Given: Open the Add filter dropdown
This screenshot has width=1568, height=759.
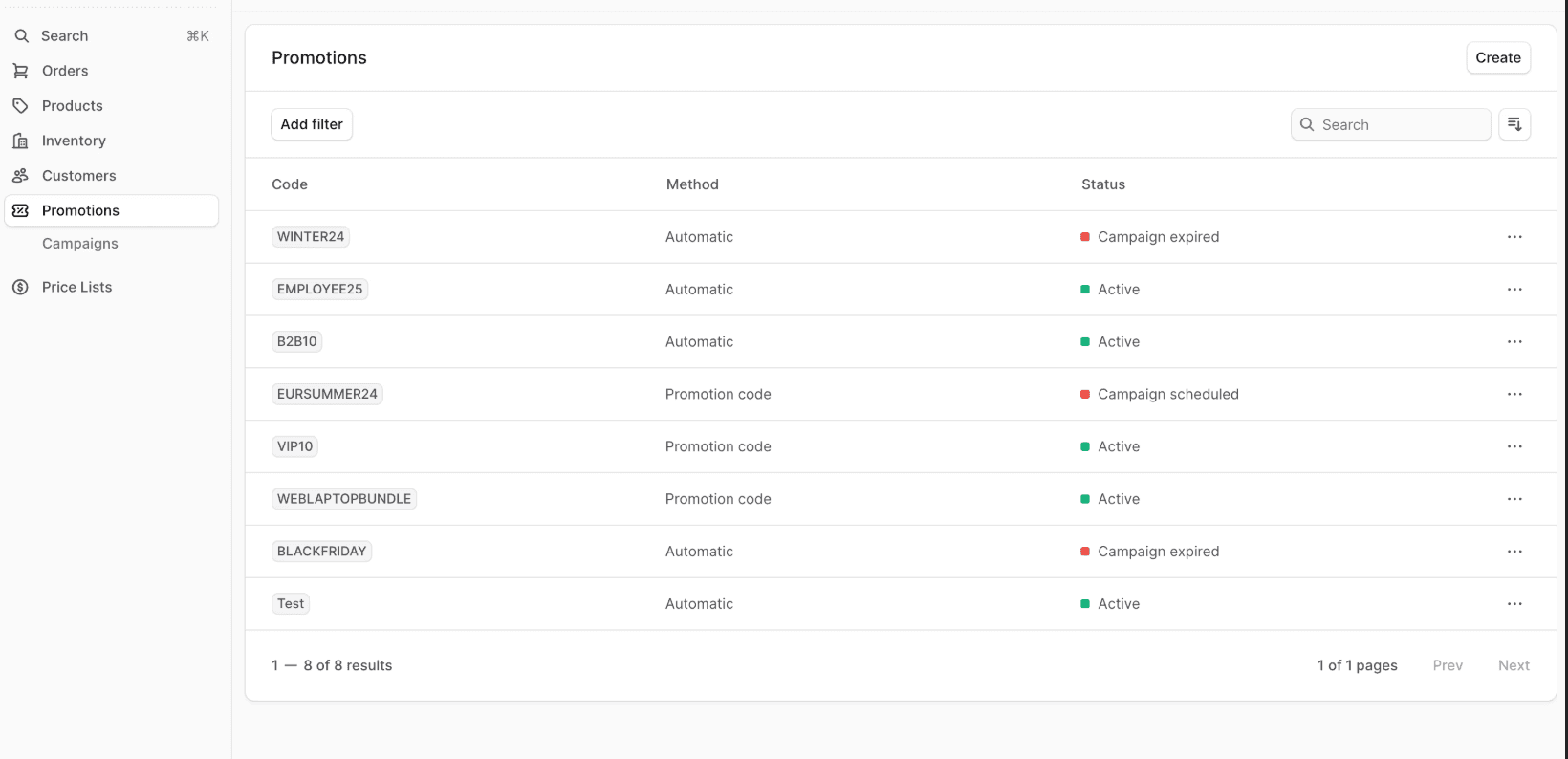Looking at the screenshot, I should pos(312,124).
